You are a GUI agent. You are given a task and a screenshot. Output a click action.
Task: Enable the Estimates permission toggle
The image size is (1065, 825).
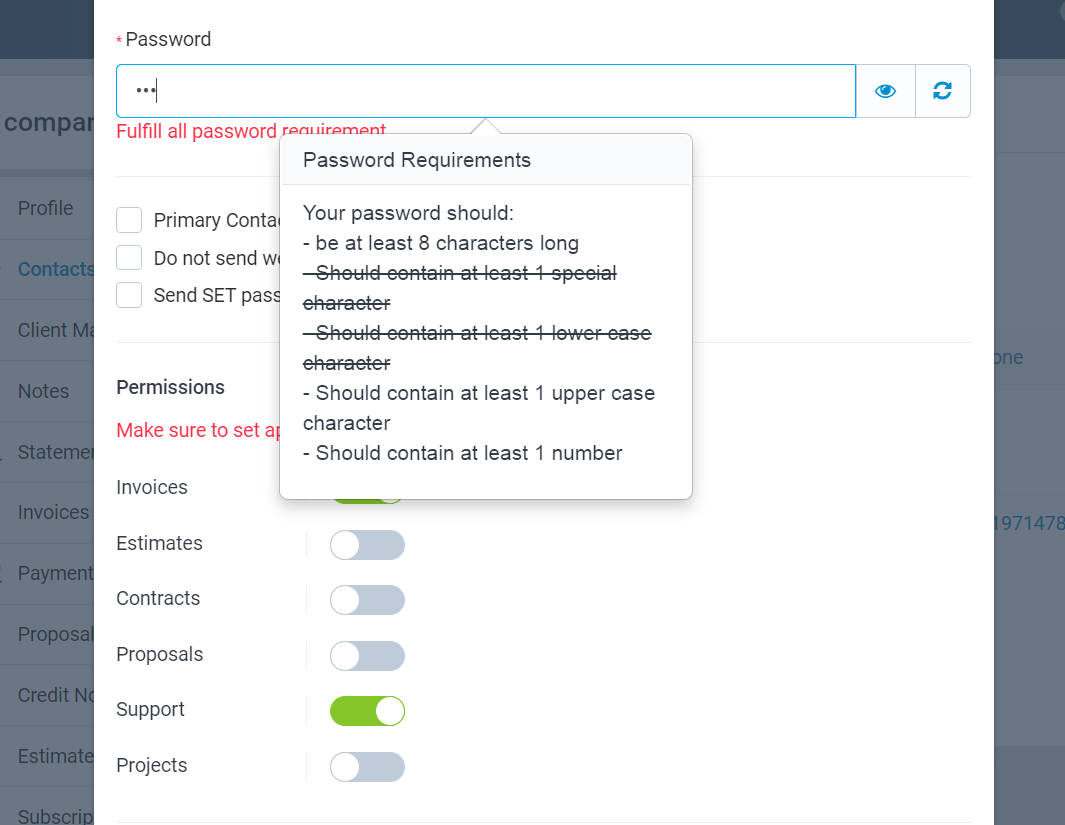(367, 544)
